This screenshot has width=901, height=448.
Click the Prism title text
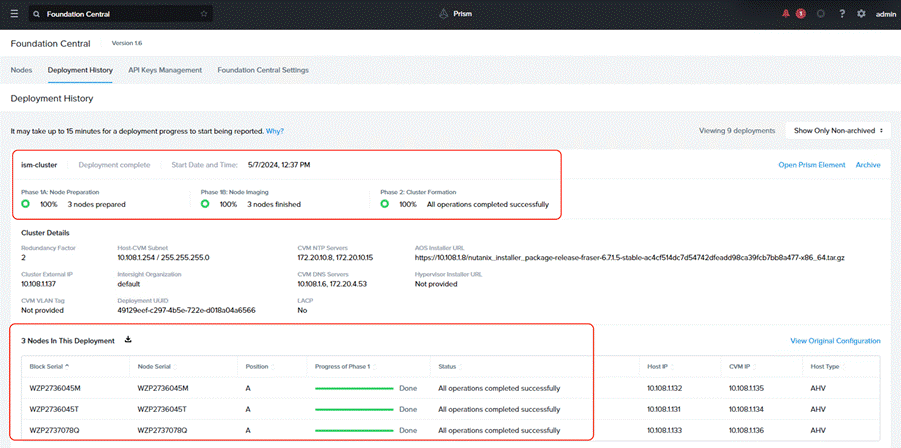463,14
